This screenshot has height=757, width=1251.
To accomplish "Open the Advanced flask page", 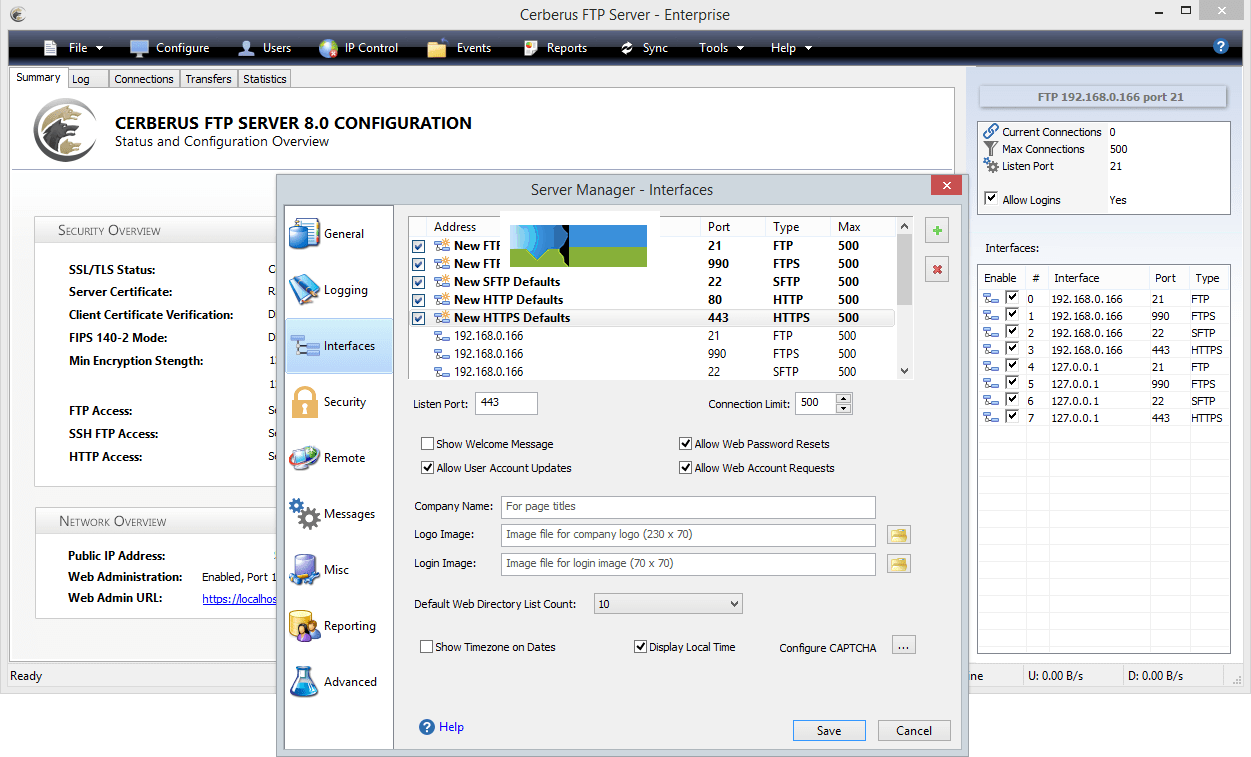I will [x=304, y=682].
